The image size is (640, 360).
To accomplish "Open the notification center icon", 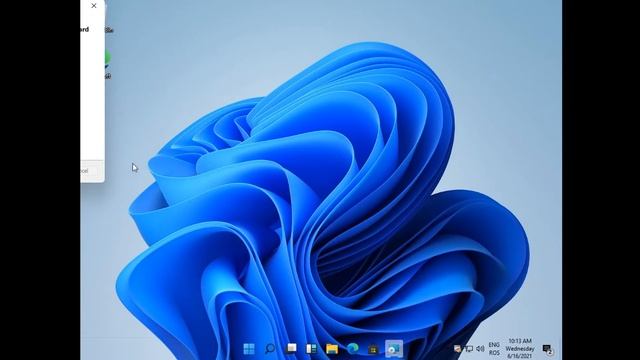I will (x=547, y=349).
